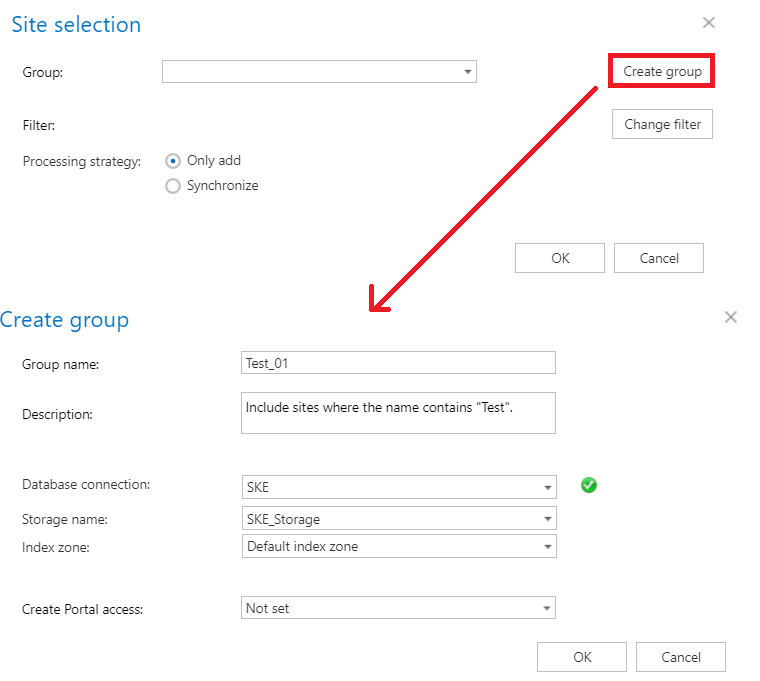Viewport: 760px width, 681px height.
Task: Expand the Index zone dropdown
Action: [x=547, y=547]
